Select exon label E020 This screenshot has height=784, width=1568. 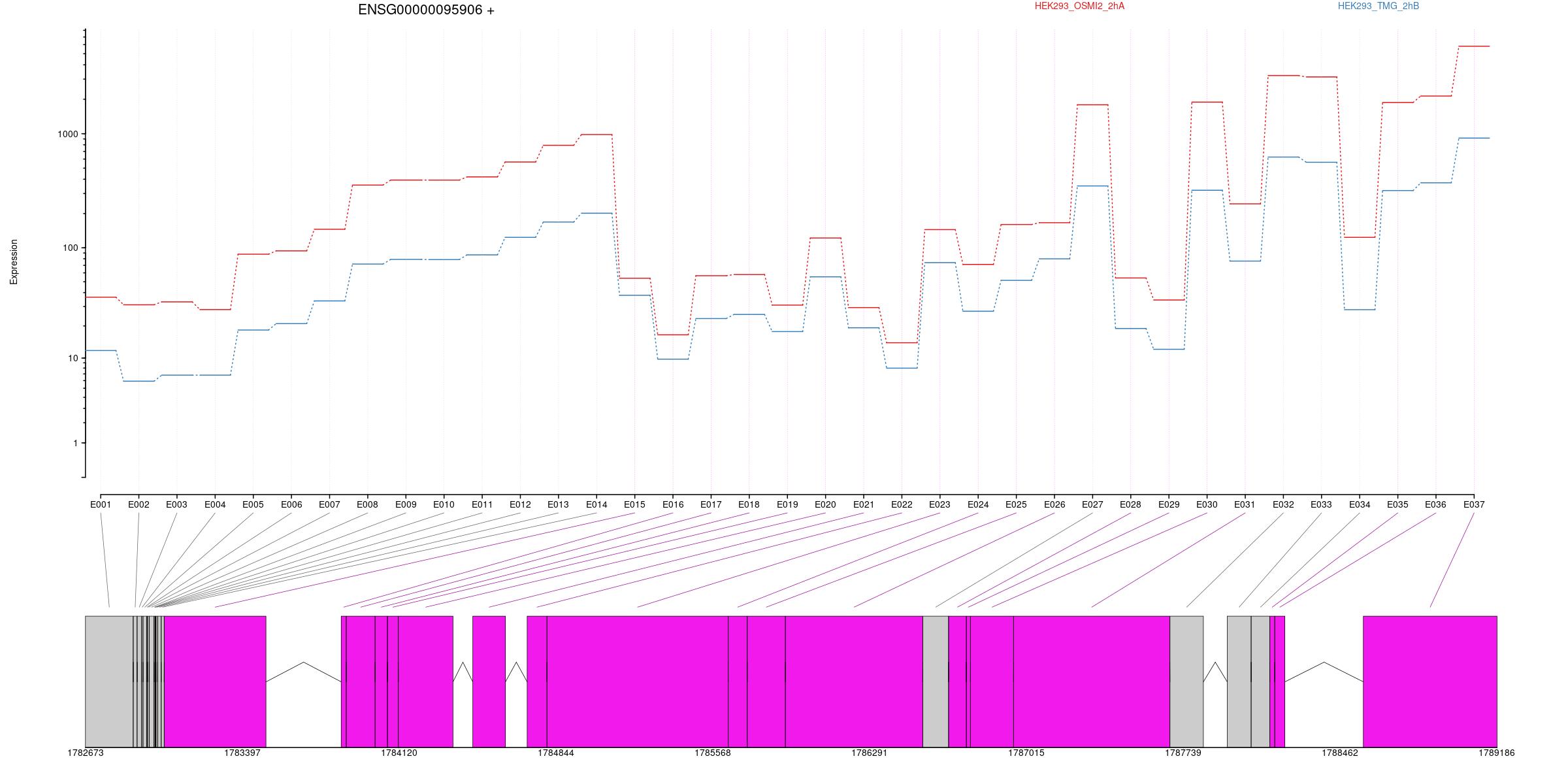[825, 504]
